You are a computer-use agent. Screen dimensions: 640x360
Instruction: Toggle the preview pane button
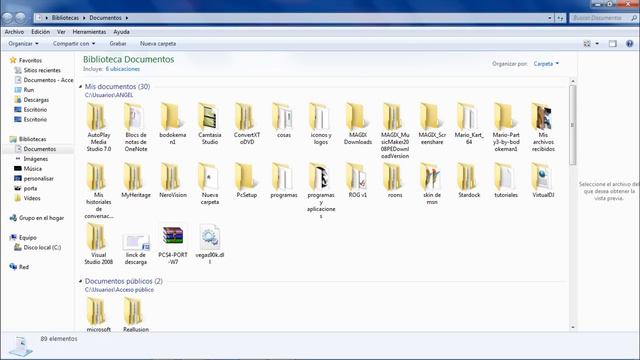tap(613, 44)
